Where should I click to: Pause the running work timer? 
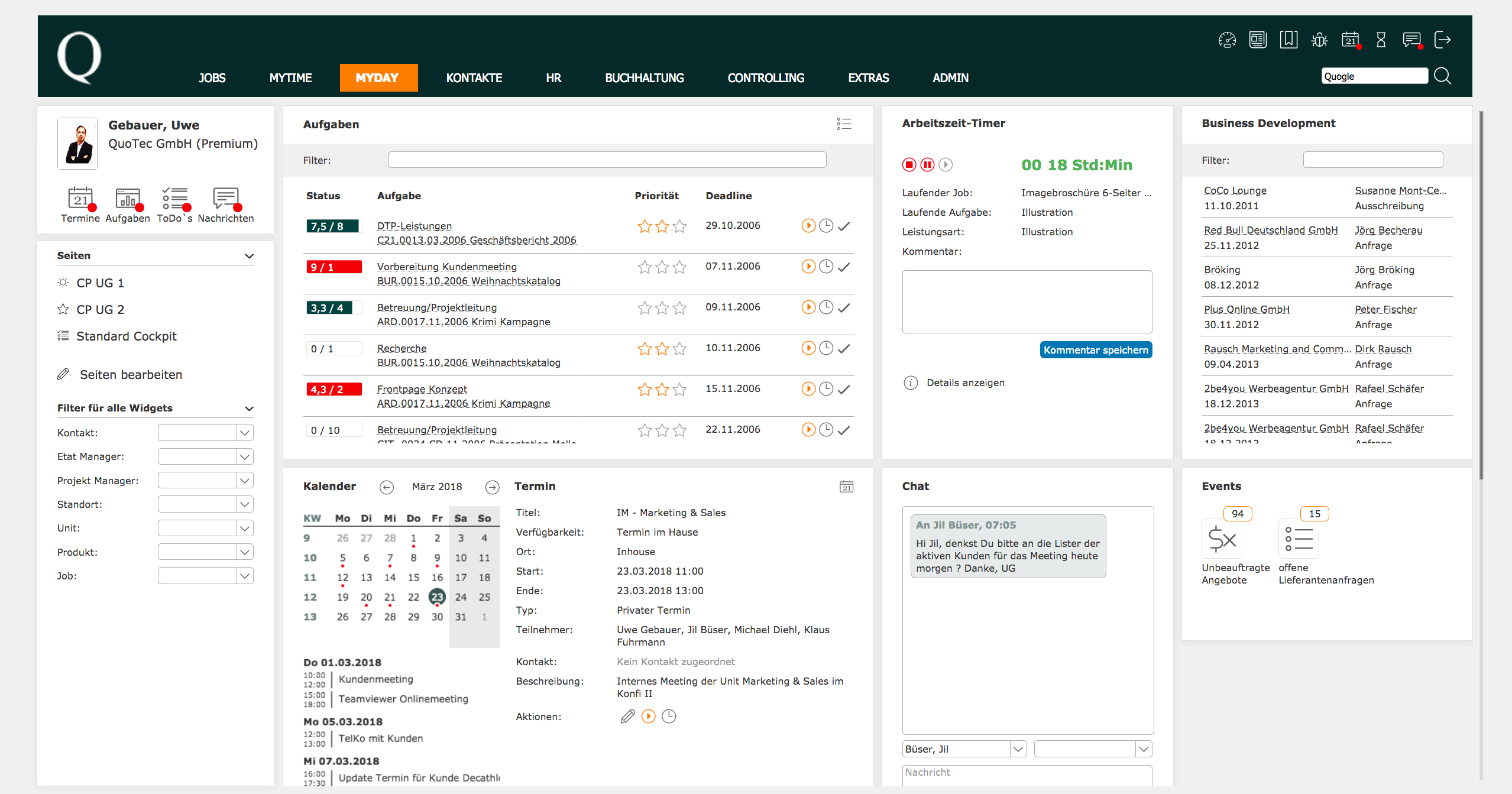[x=927, y=165]
